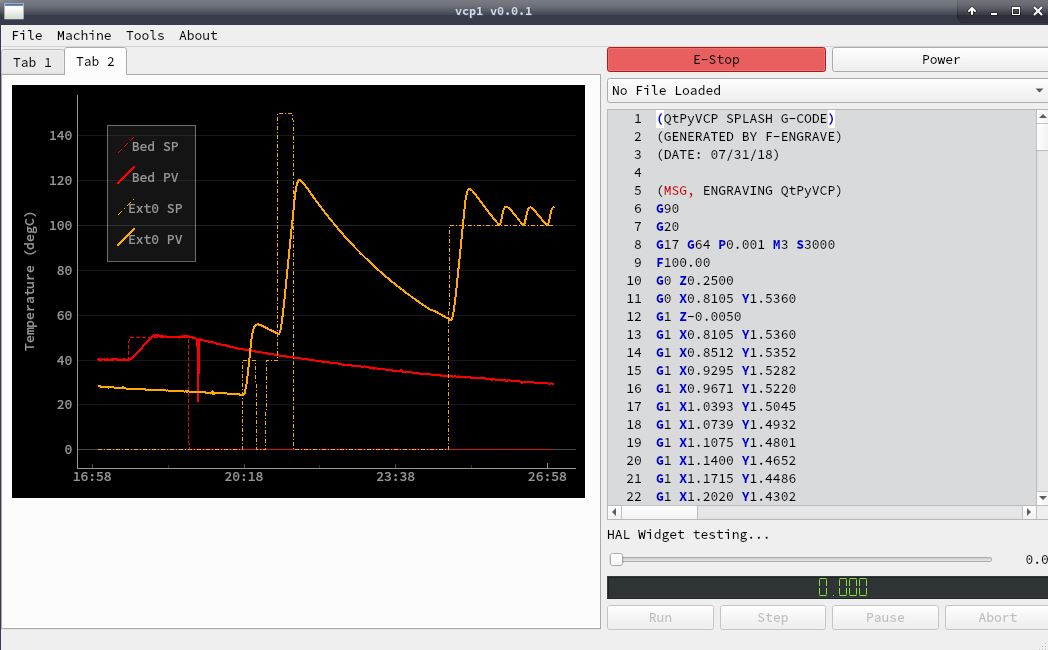
Task: Click the G17 G64 P0.001 M3 S3000 line
Action: click(745, 245)
